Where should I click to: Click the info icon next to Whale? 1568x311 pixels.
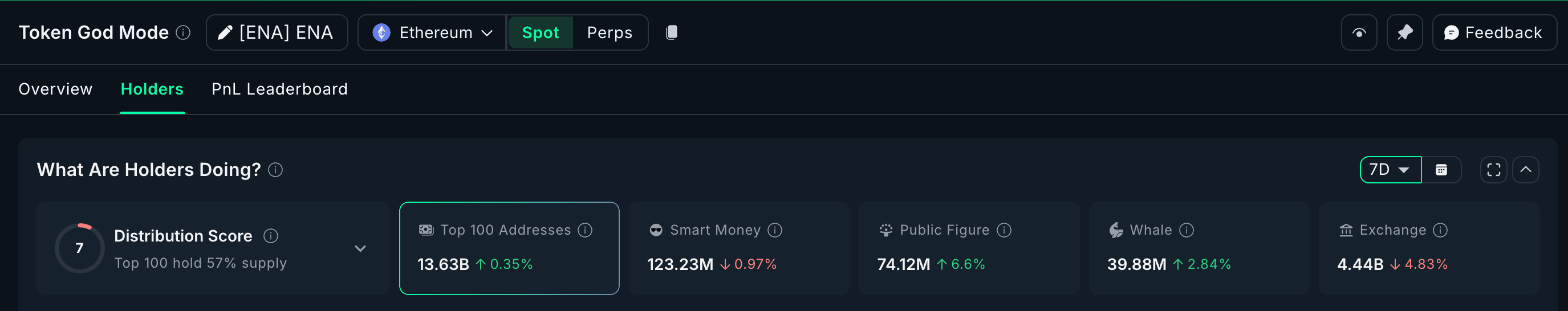1187,230
